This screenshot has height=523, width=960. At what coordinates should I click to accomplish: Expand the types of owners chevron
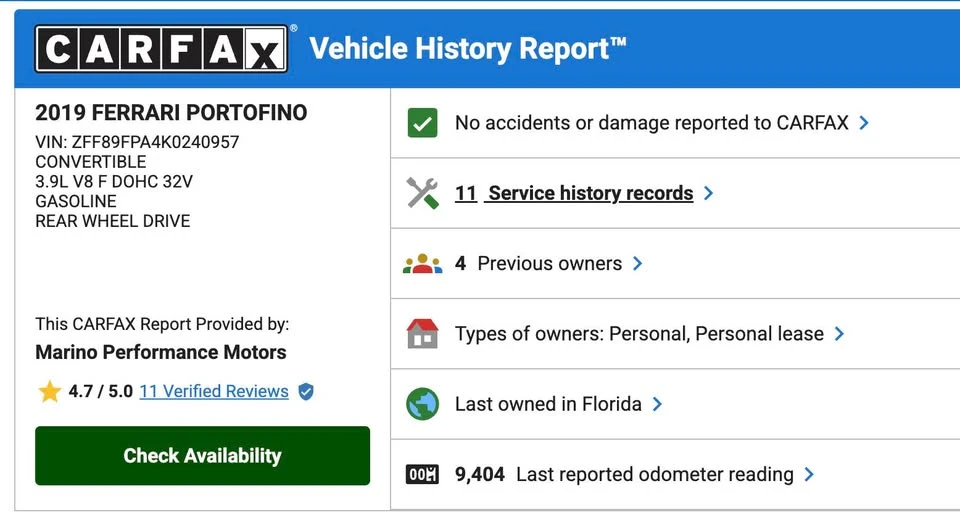point(839,334)
